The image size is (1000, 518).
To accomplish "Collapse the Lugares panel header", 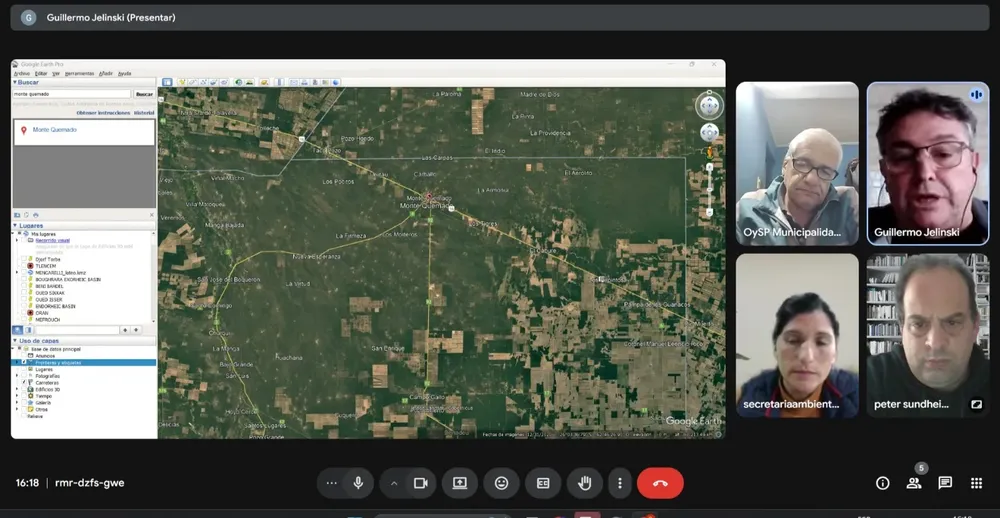I will (x=15, y=226).
